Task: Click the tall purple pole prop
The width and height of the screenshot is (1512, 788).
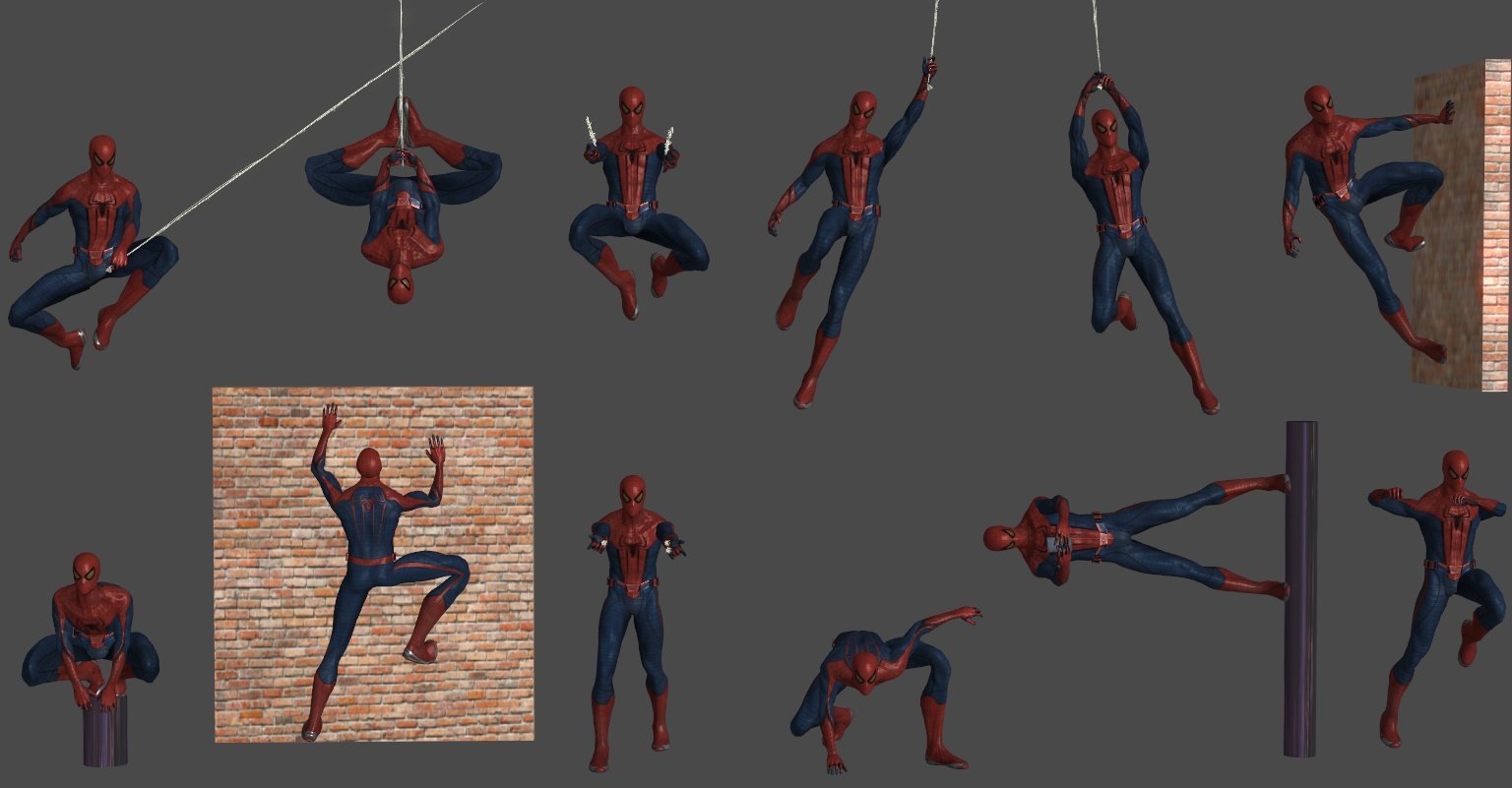Action: 1300,588
